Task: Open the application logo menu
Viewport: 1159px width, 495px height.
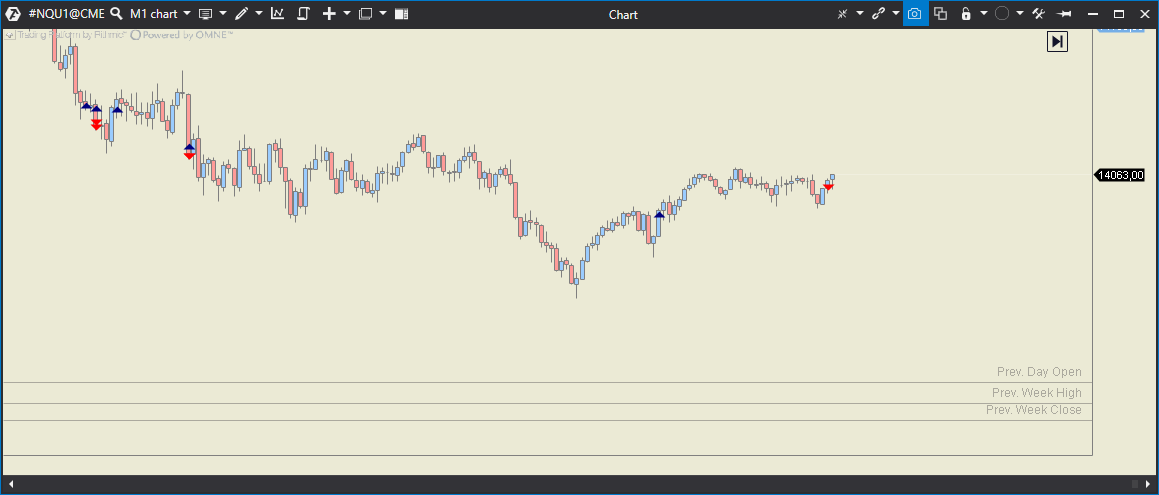Action: [14, 14]
